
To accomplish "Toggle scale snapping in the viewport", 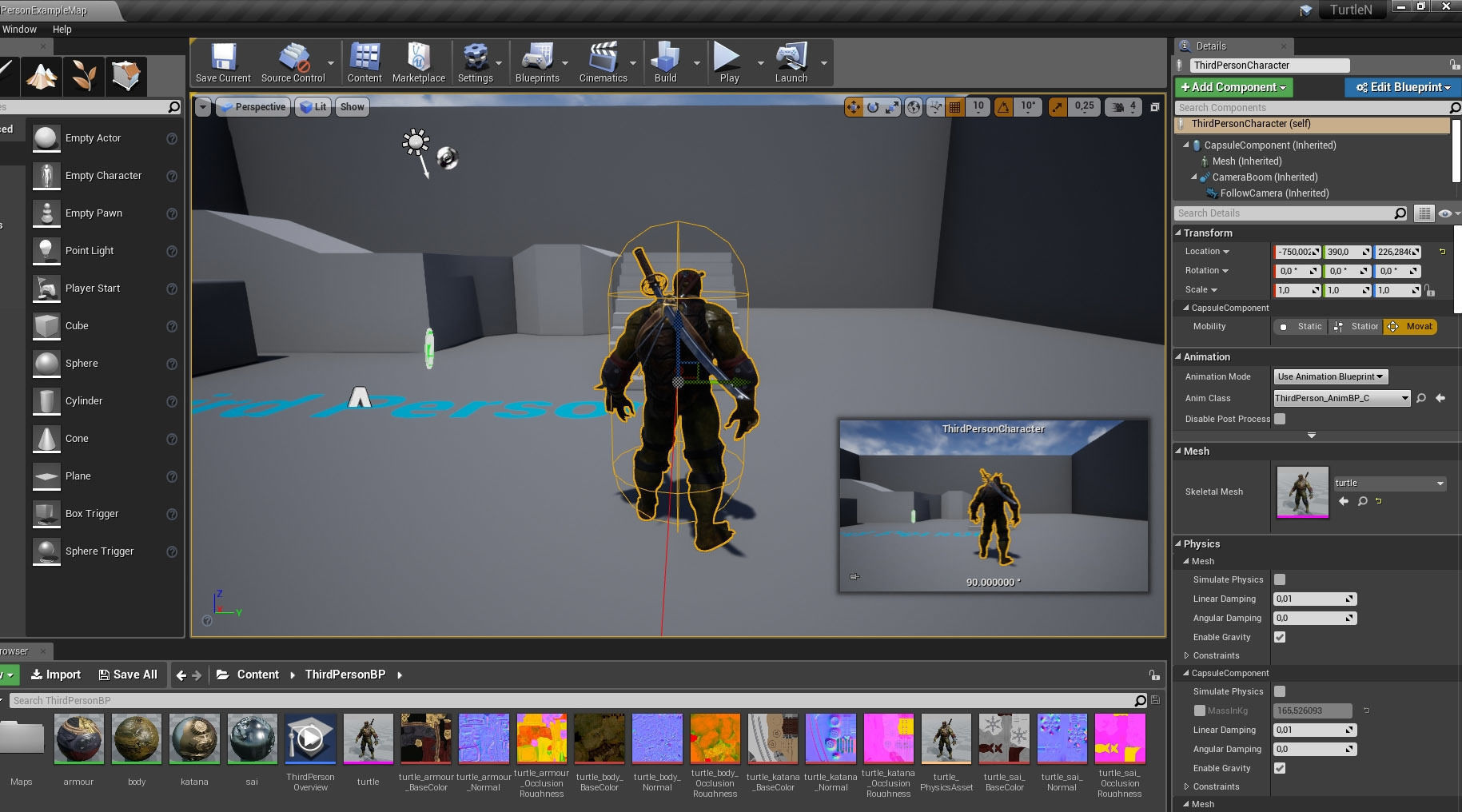I will 1057,107.
